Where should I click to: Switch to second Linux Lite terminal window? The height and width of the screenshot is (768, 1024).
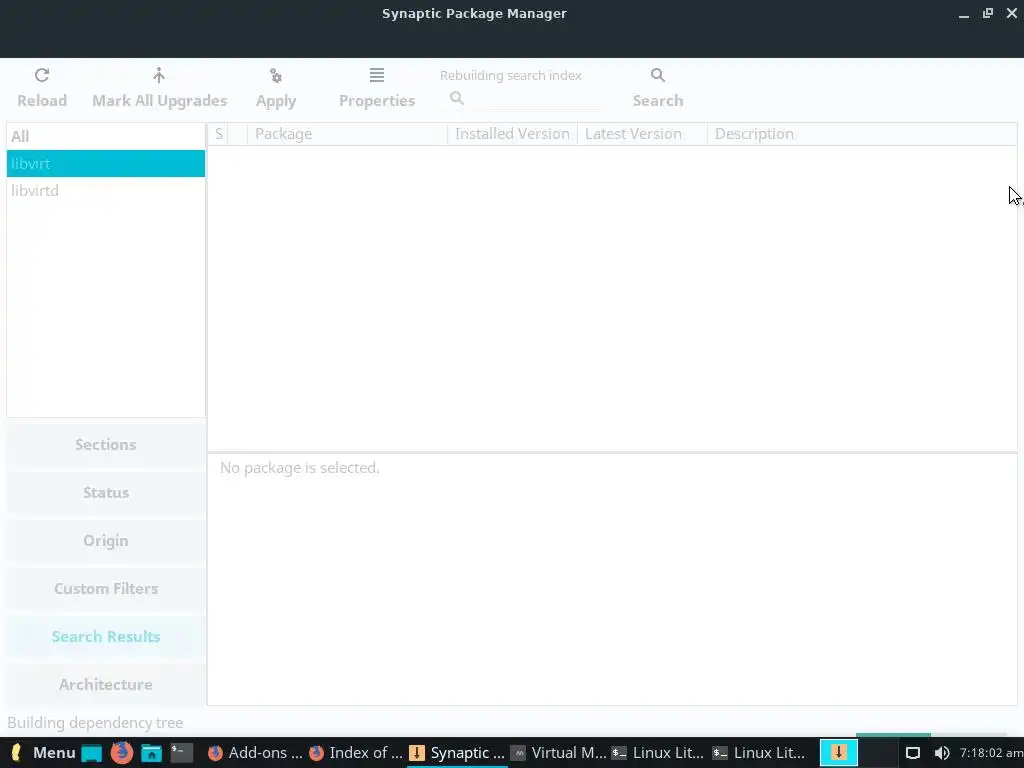(759, 753)
